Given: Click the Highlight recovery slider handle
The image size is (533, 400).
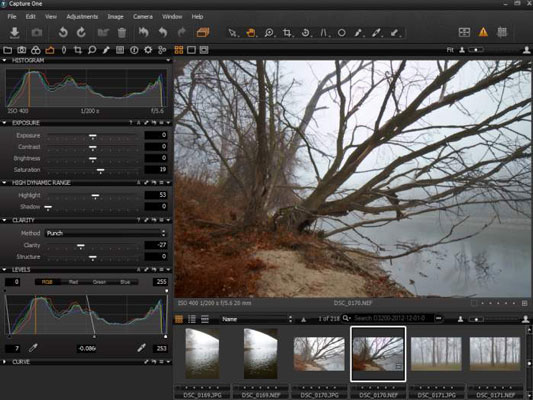Looking at the screenshot, I should point(96,196).
